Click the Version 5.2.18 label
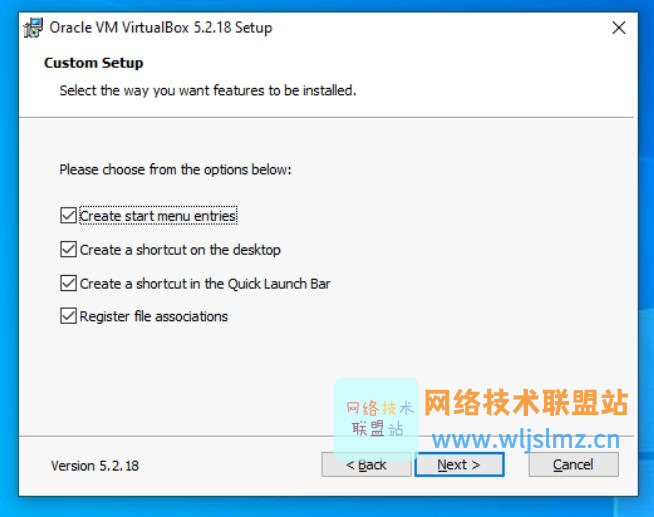The width and height of the screenshot is (654, 517). (x=95, y=466)
